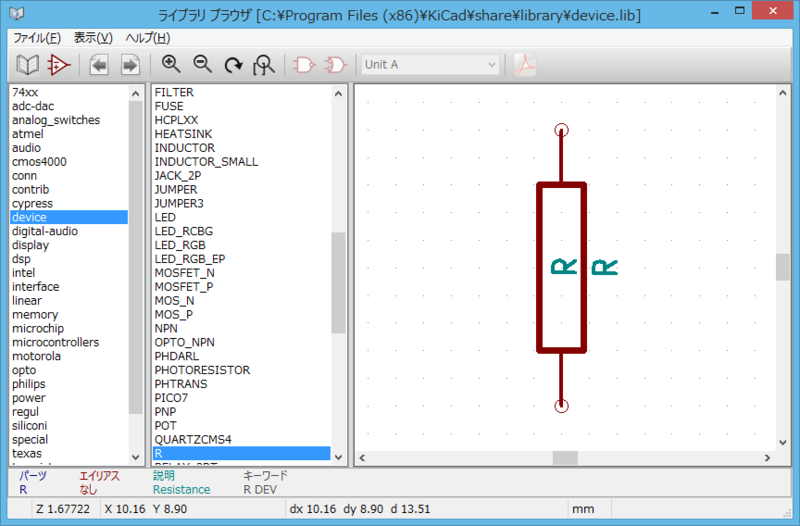800x526 pixels.
Task: Select the highlighted R component
Action: (x=242, y=454)
